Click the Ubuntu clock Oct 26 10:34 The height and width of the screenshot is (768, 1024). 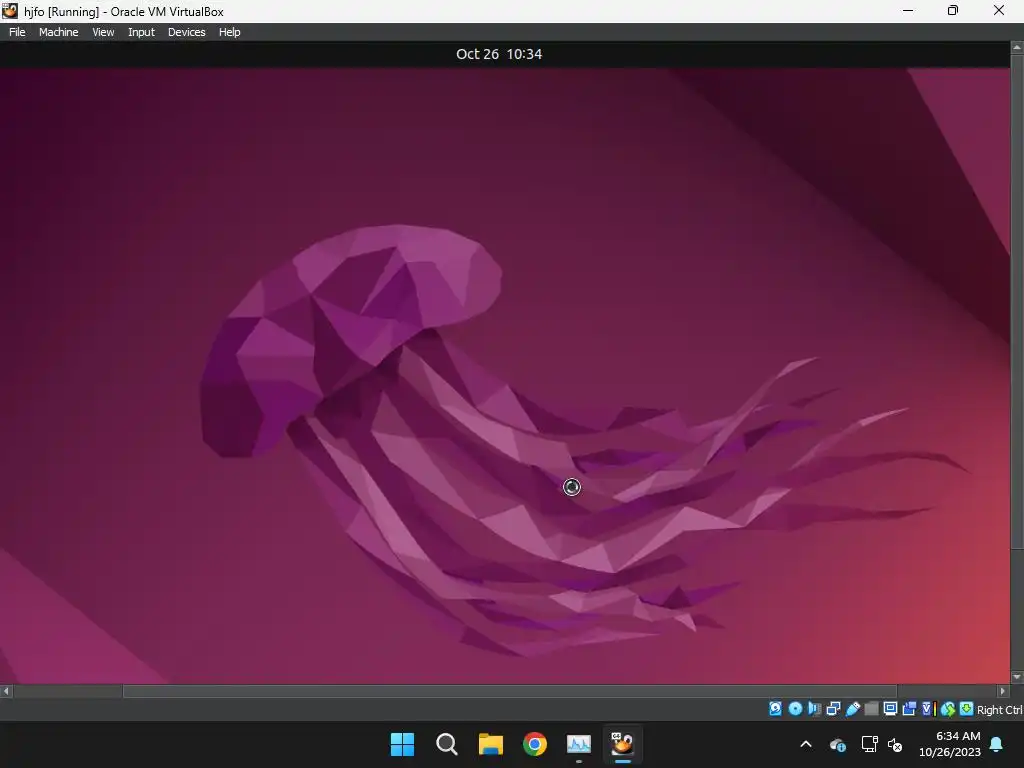[499, 54]
